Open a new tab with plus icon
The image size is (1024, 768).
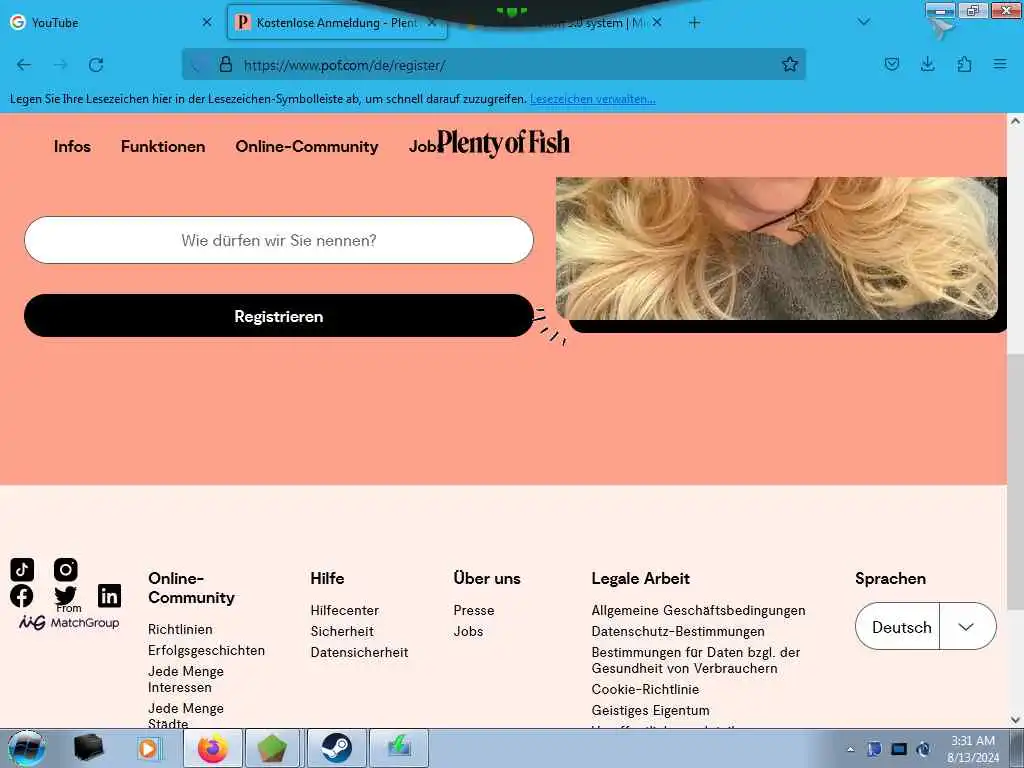click(694, 23)
